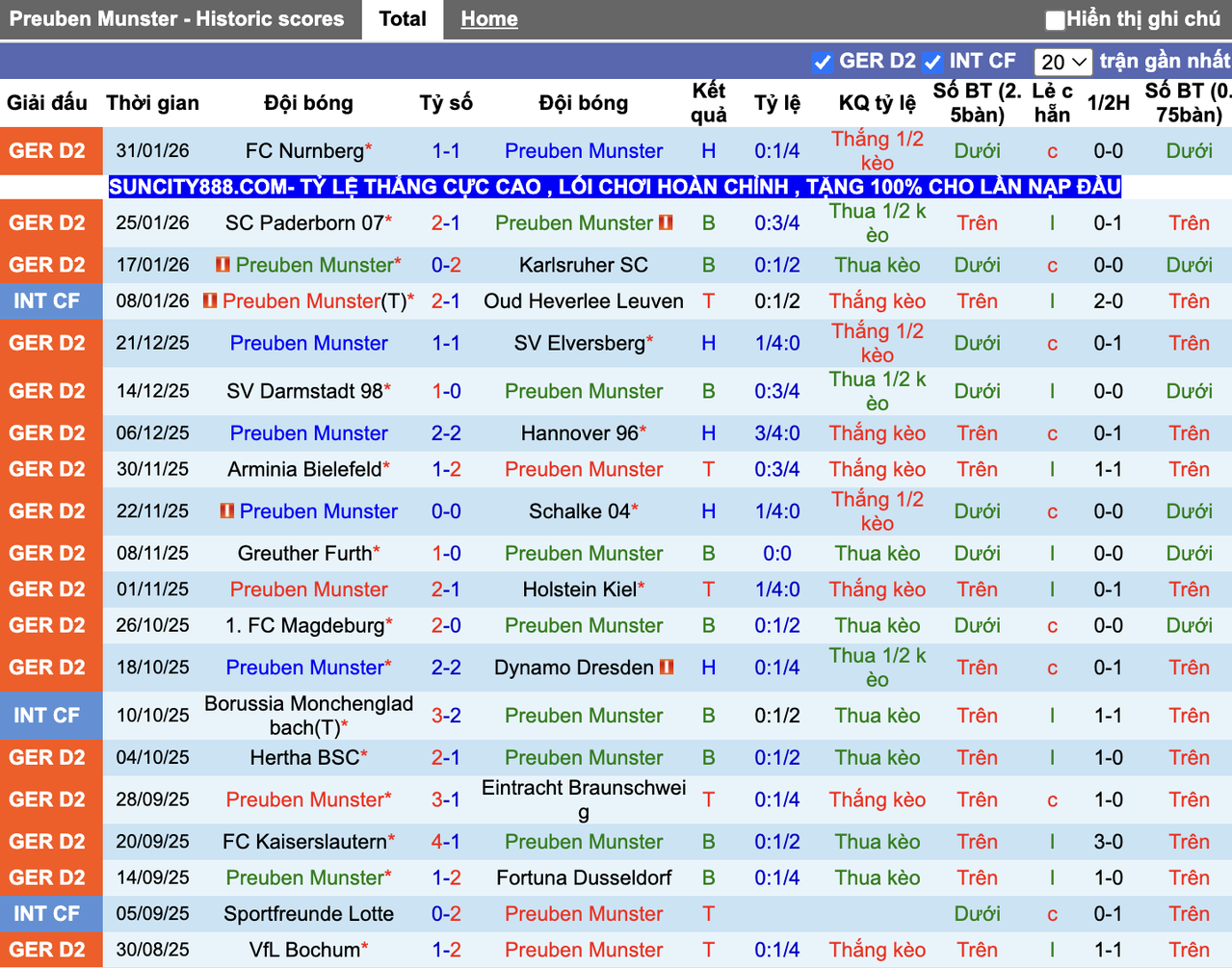Click the 1/2H column header

point(1109,103)
